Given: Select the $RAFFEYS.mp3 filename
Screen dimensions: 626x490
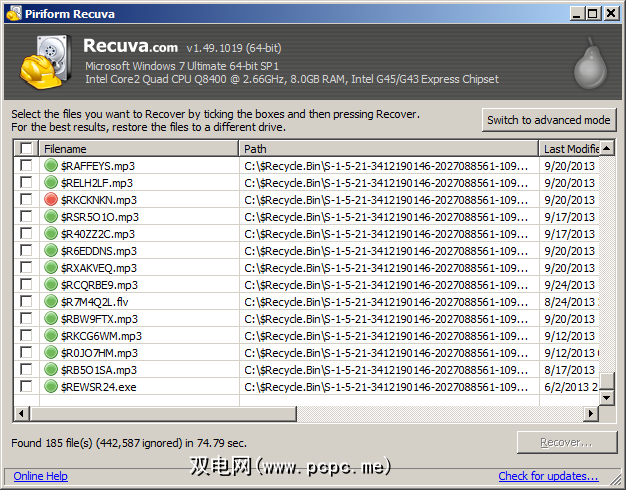Looking at the screenshot, I should point(98,166).
